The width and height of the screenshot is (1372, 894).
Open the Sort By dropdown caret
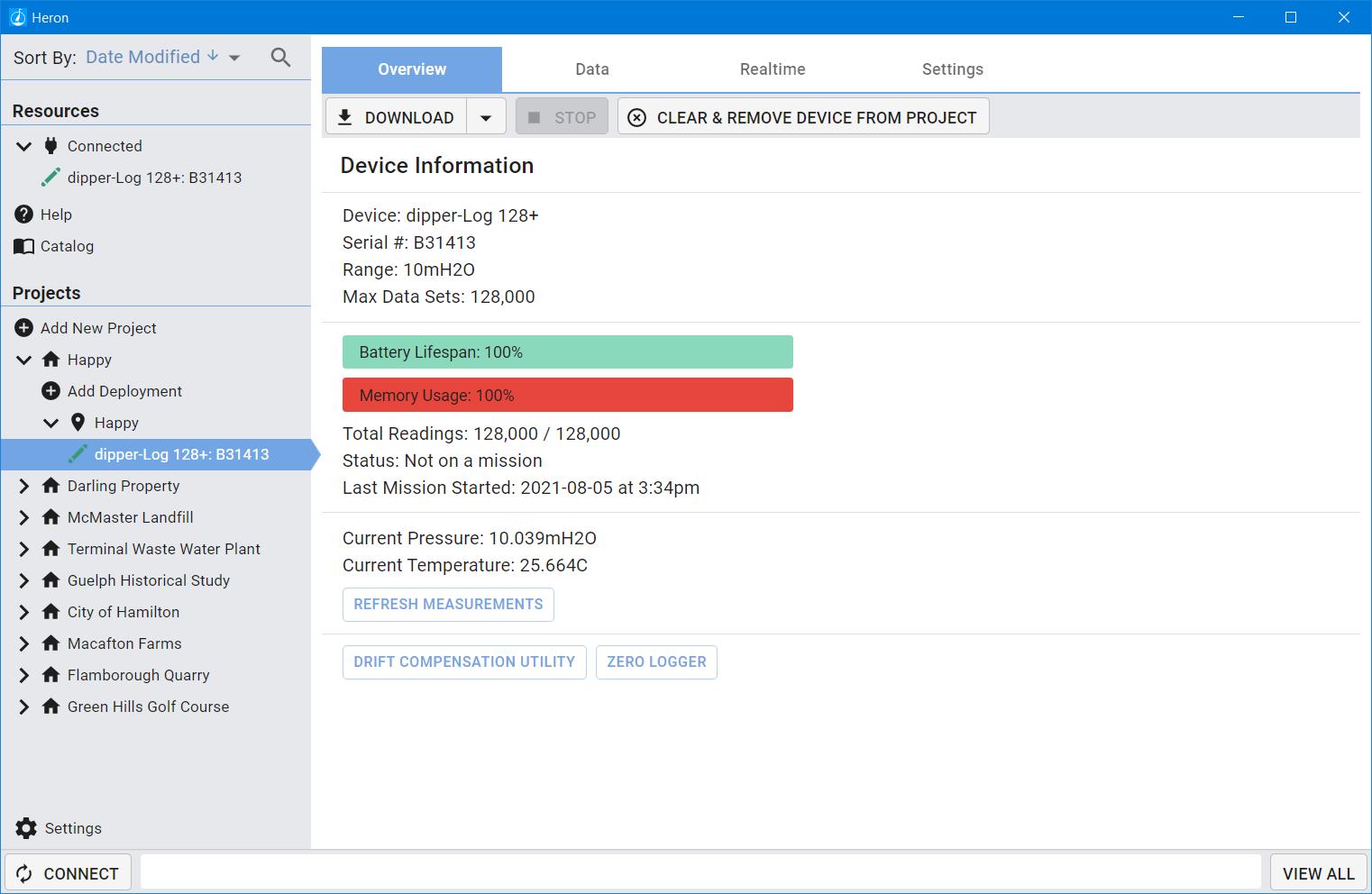coord(234,58)
